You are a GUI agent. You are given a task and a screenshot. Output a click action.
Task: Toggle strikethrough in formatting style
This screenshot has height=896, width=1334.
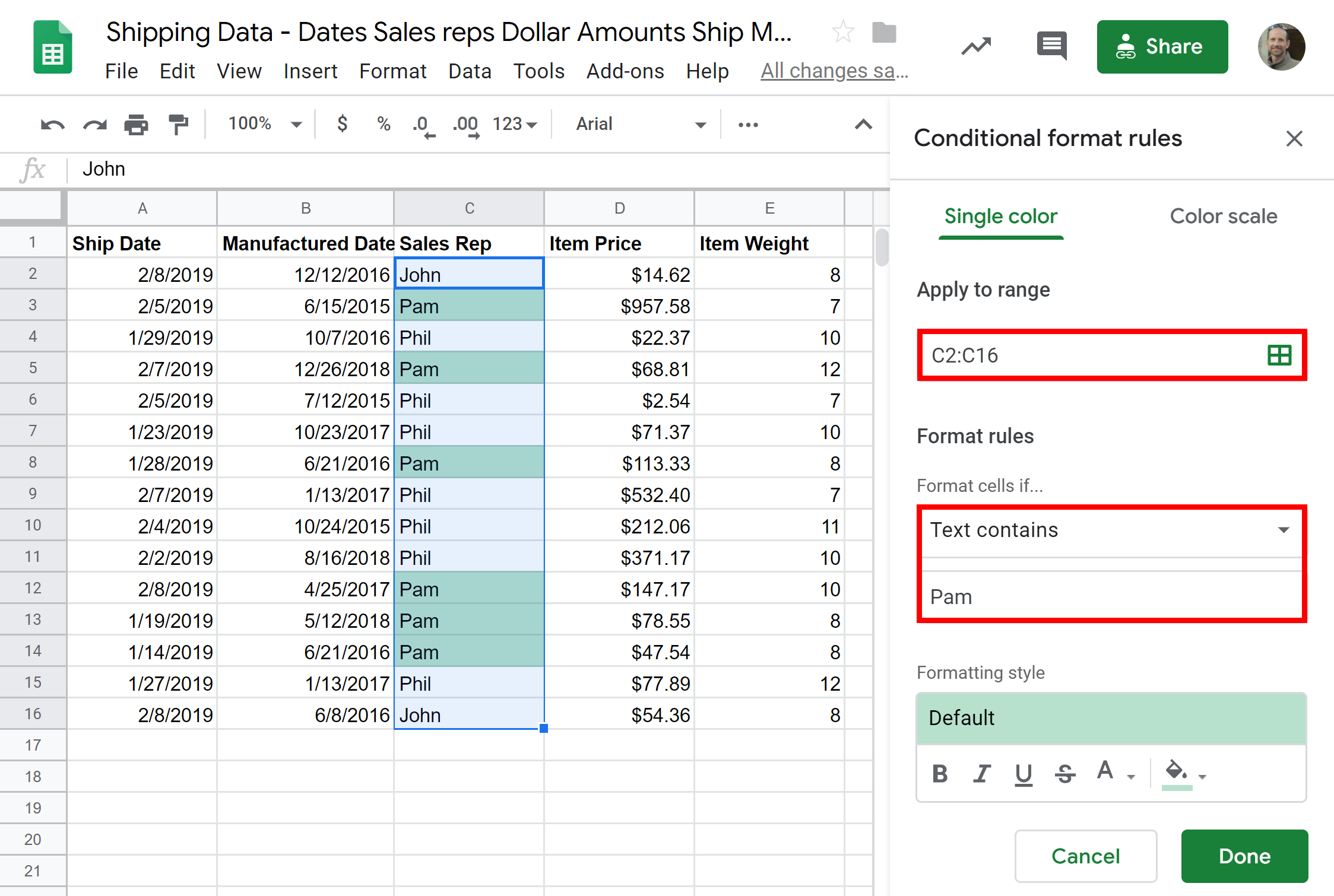click(1065, 774)
